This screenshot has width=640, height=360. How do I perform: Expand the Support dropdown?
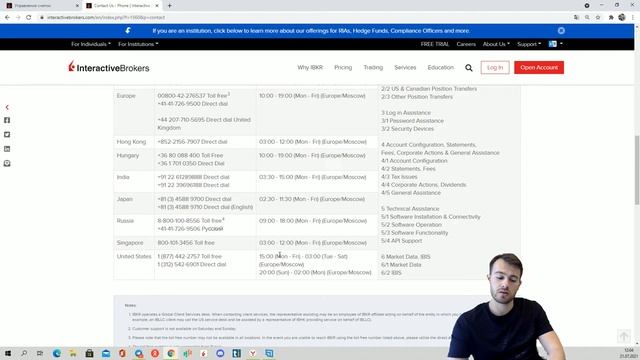tap(529, 44)
